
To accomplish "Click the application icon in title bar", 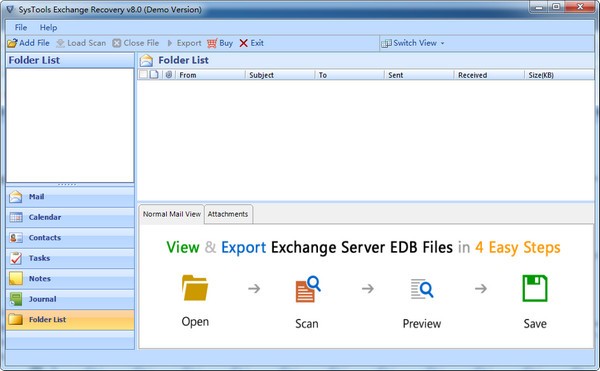I will pos(10,9).
